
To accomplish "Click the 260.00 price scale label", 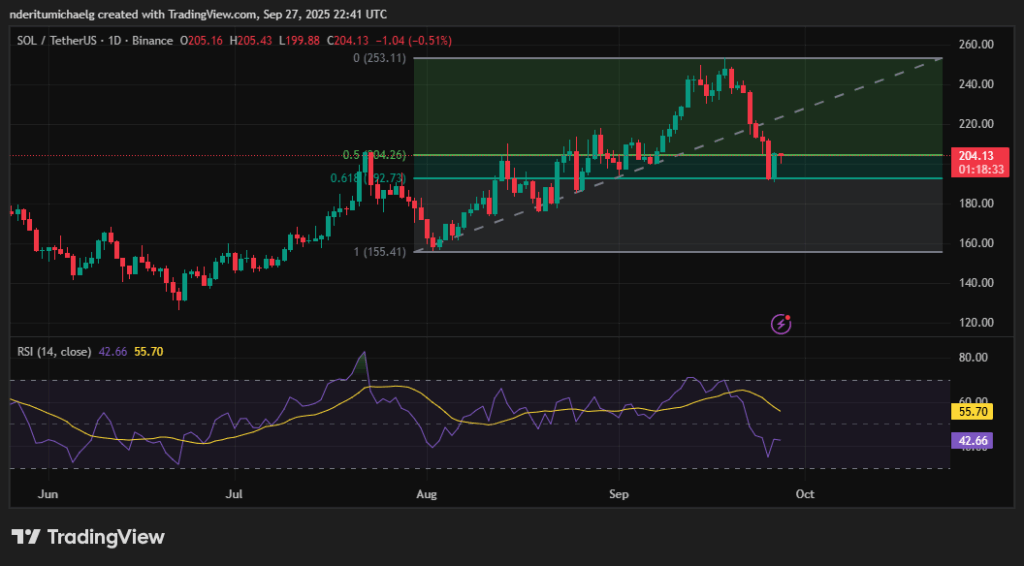I will coord(975,45).
